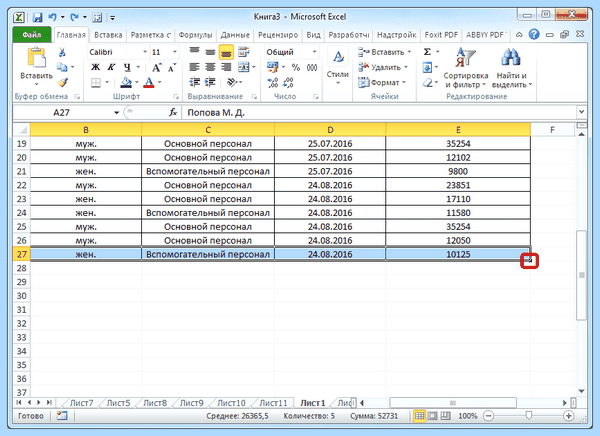Click AutoSum sigma icon
Image resolution: width=600 pixels, height=436 pixels.
click(x=427, y=52)
